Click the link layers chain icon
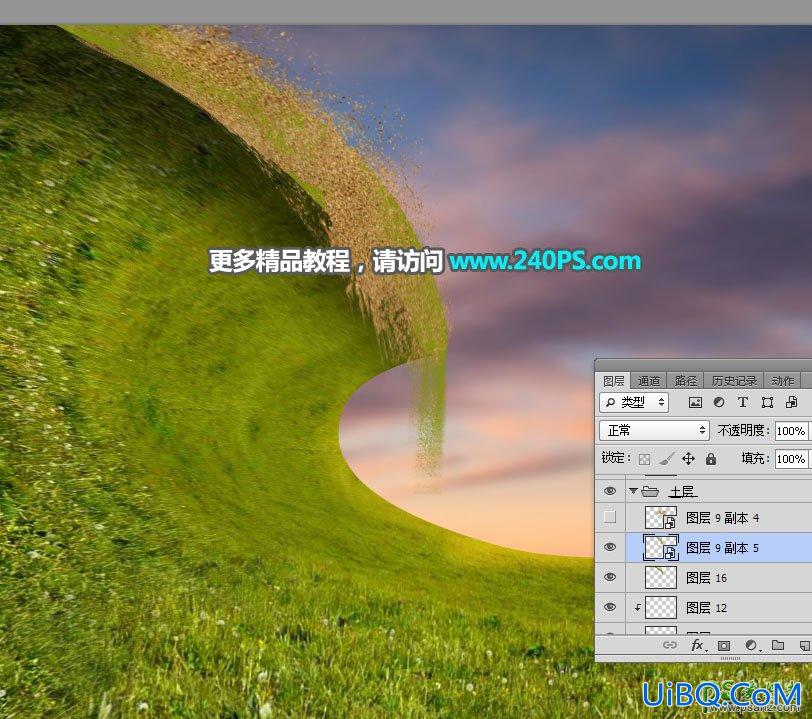This screenshot has width=812, height=719. click(x=670, y=645)
